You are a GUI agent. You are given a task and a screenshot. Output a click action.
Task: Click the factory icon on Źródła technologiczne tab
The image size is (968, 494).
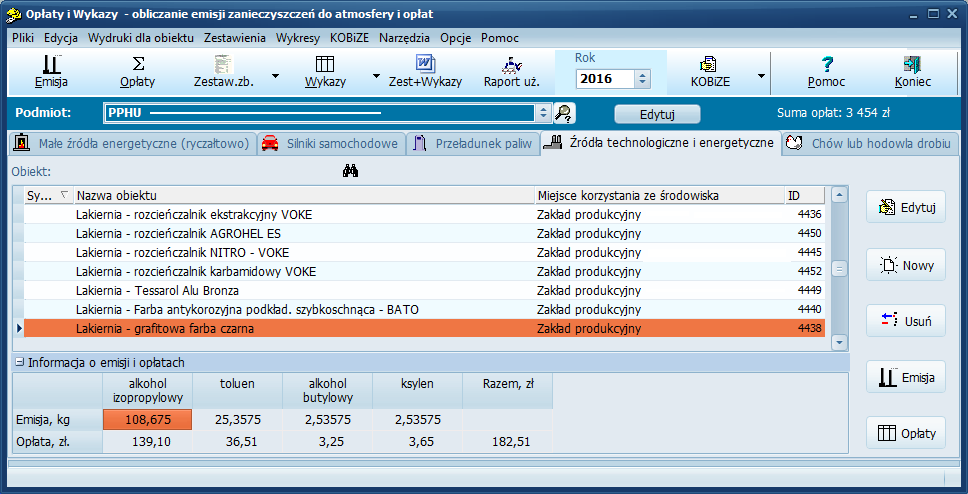[x=553, y=143]
